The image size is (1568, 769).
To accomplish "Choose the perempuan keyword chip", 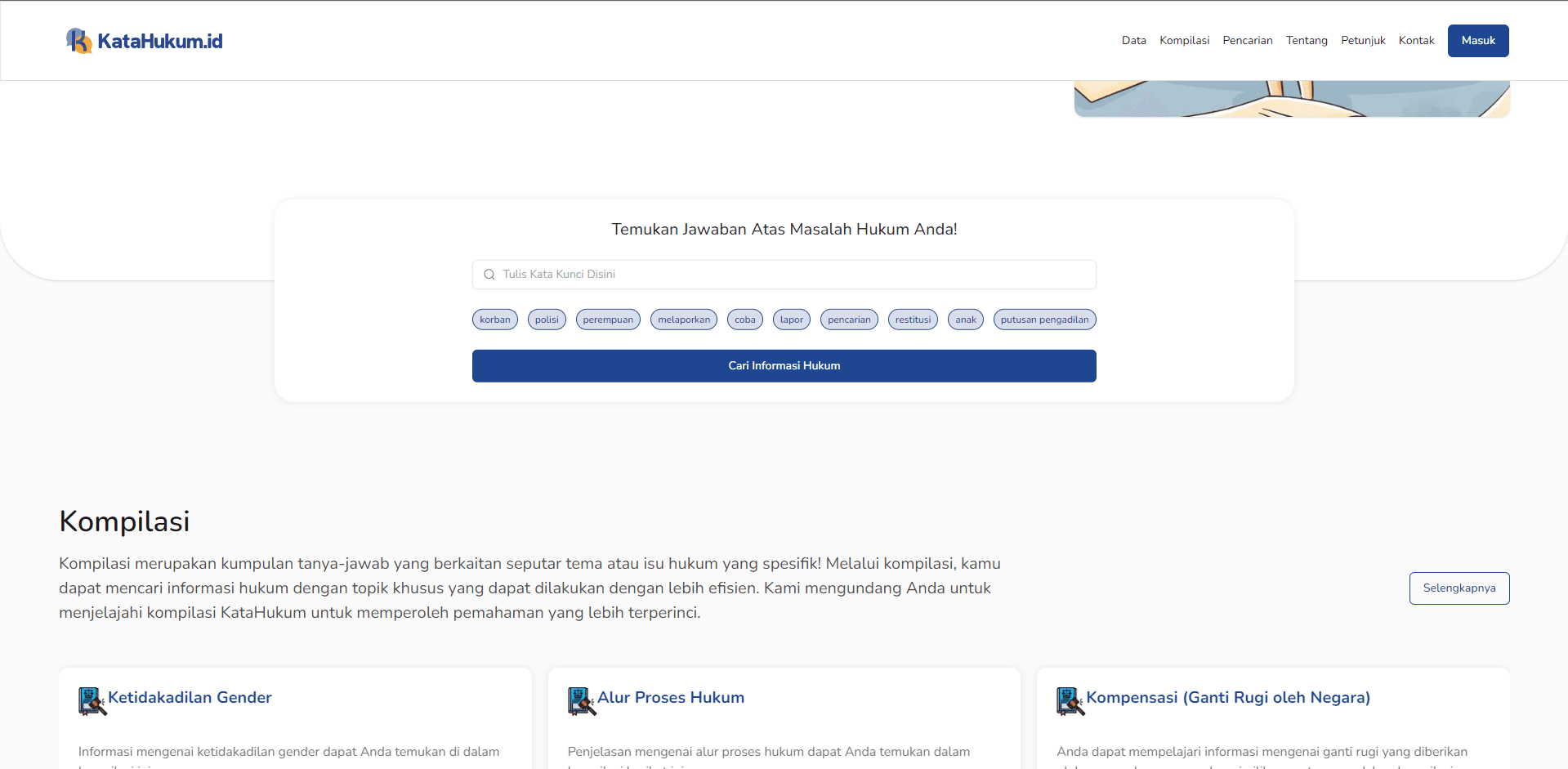I will click(608, 320).
